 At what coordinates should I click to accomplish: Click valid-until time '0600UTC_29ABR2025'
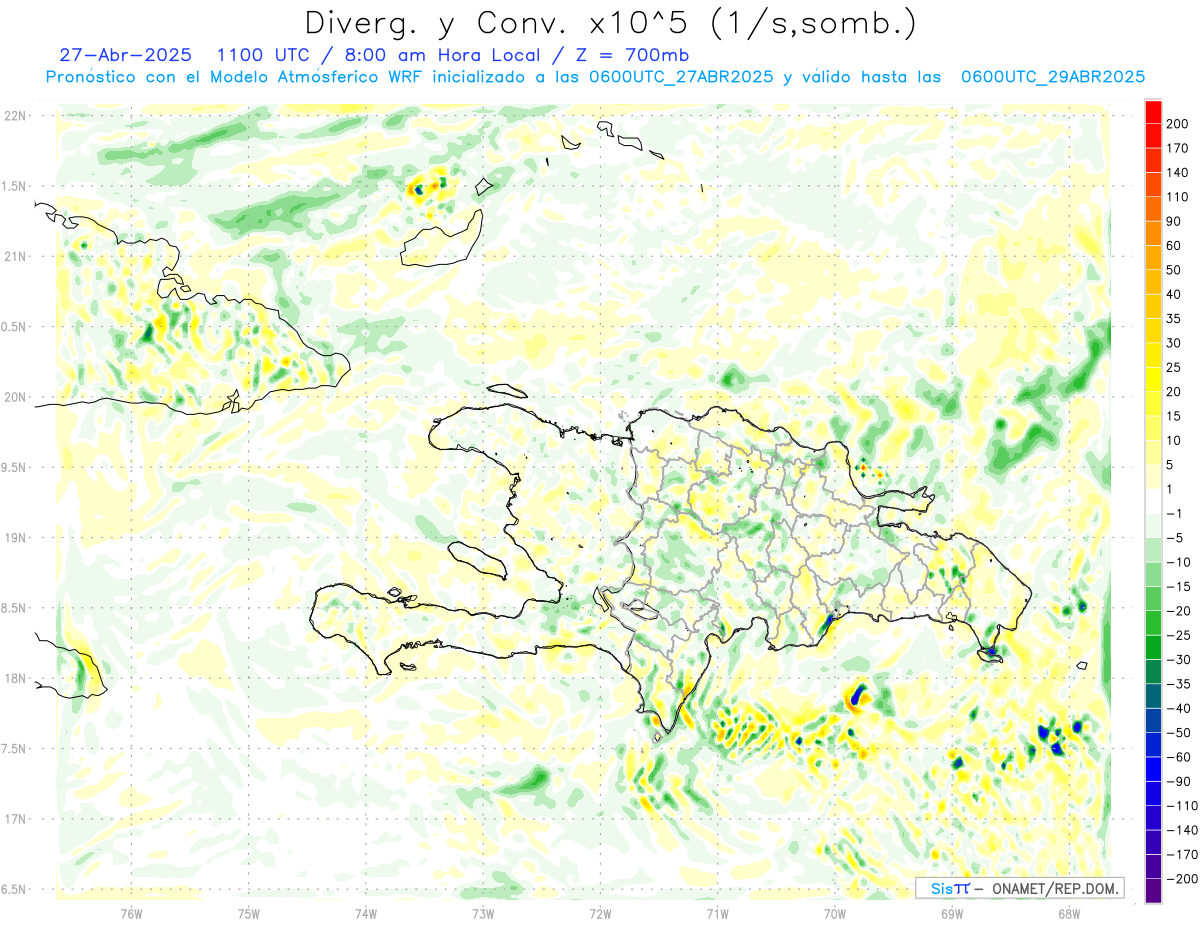pyautogui.click(x=1052, y=77)
